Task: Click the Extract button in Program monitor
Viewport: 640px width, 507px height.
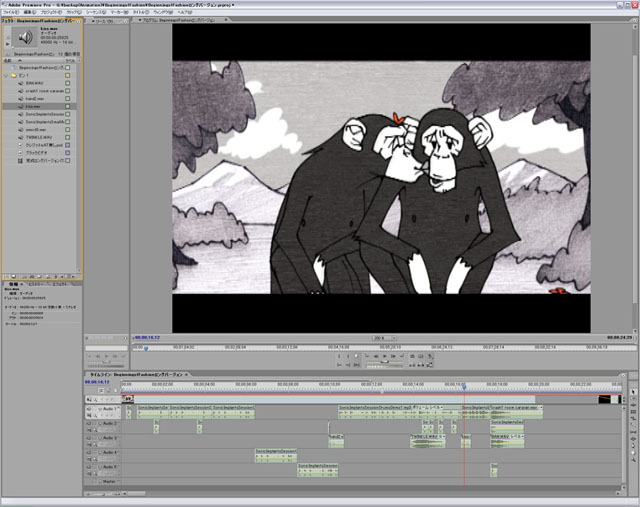Action: click(421, 365)
